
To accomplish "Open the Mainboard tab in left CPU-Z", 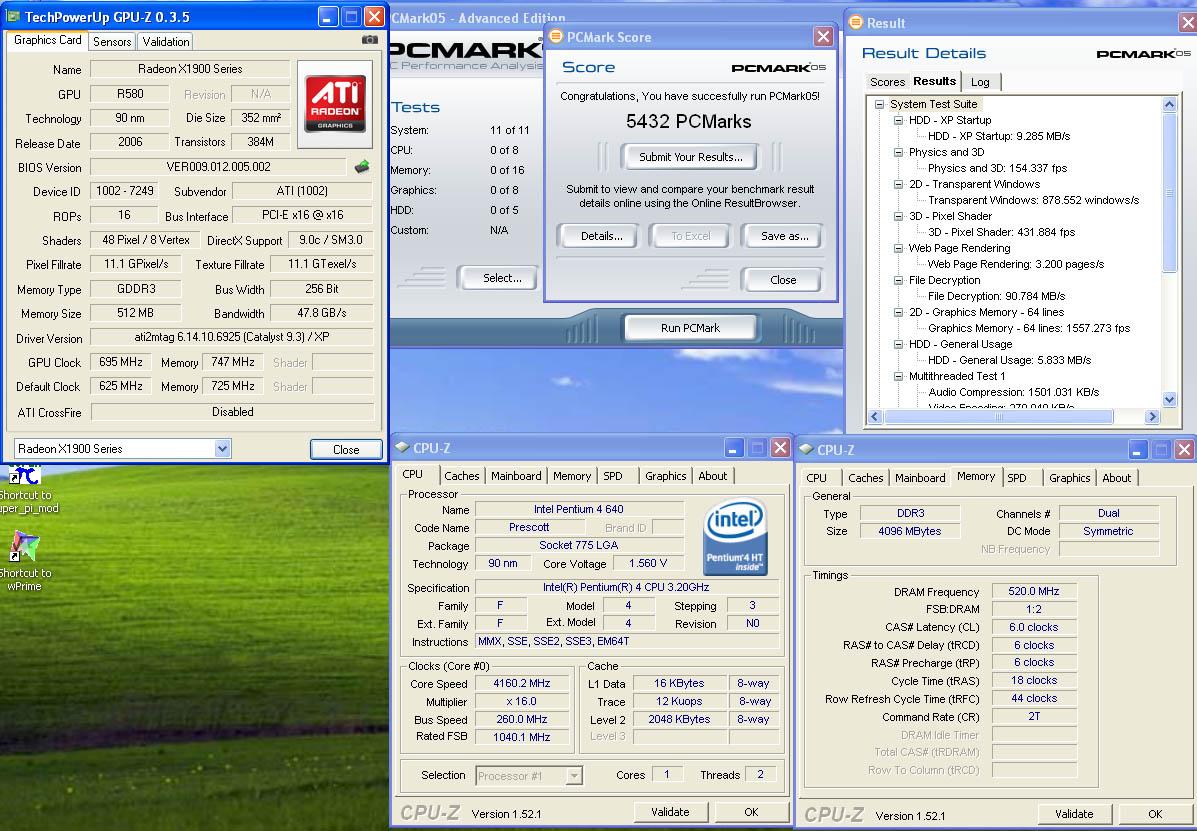I will click(516, 475).
